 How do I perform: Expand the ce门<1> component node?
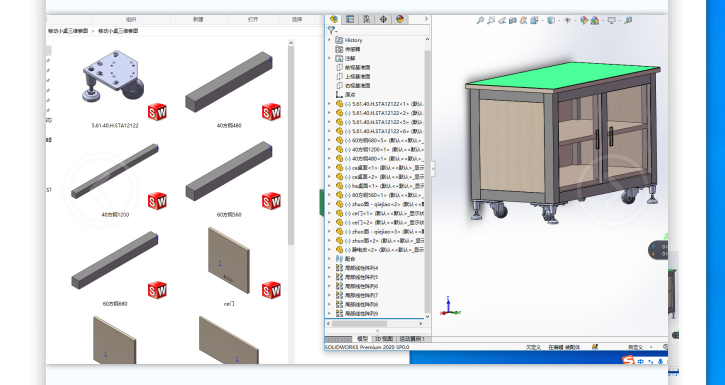[329, 213]
